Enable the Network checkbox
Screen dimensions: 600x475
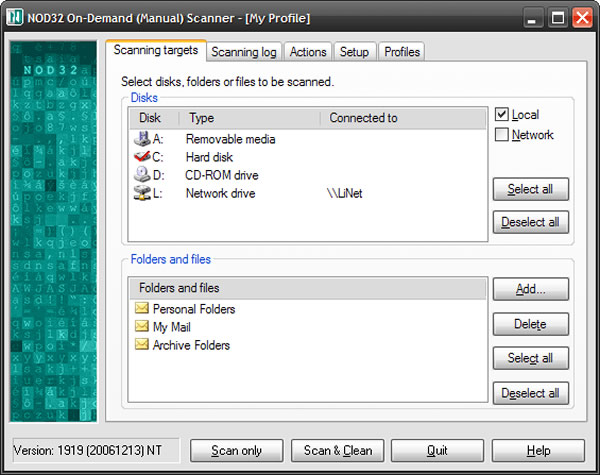[x=502, y=134]
